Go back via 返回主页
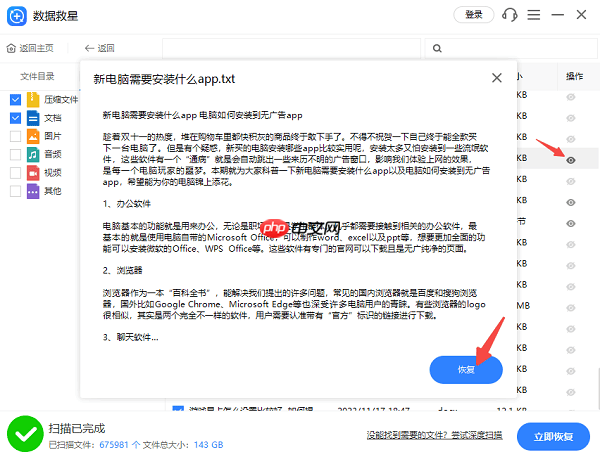The height and width of the screenshot is (457, 600). tap(30, 48)
